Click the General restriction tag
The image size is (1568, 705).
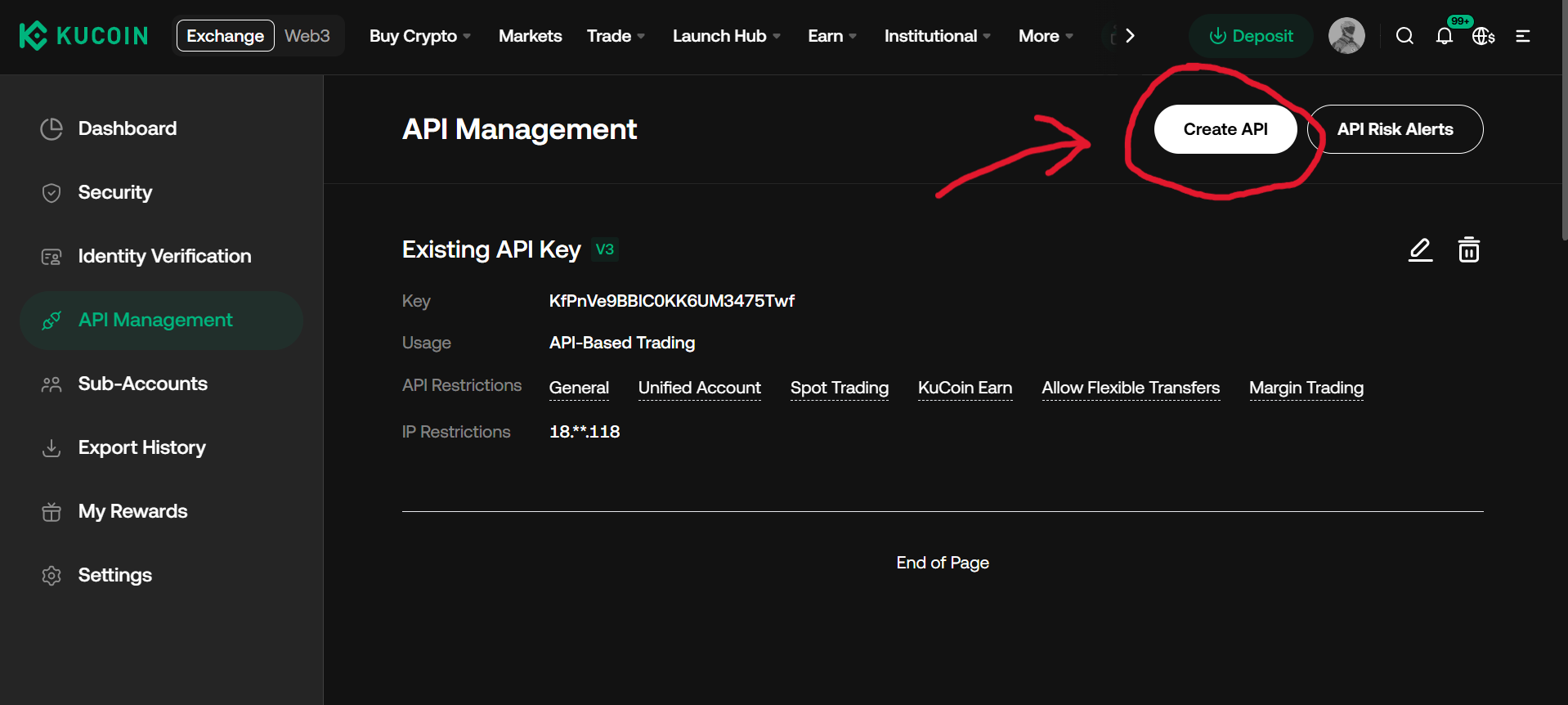tap(579, 388)
